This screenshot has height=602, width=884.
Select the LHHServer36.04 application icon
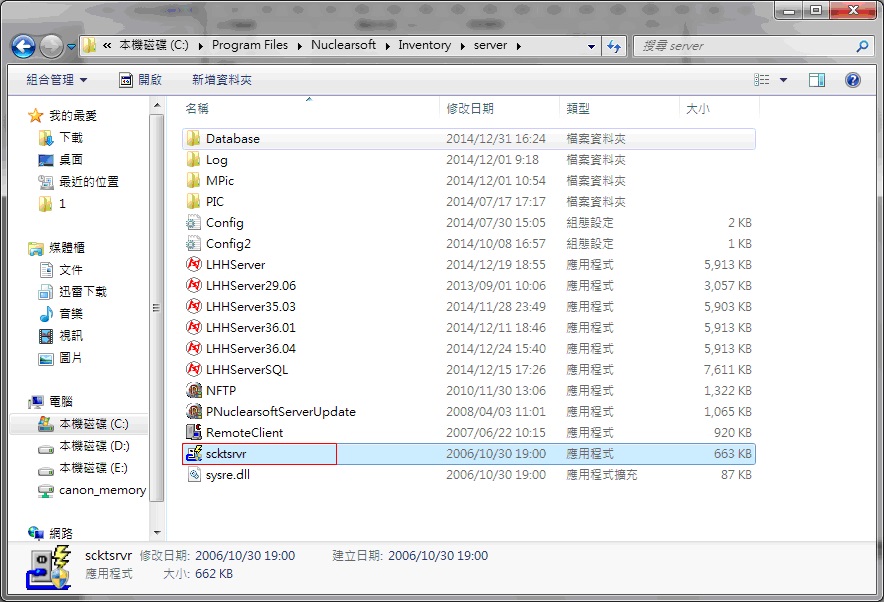(193, 348)
